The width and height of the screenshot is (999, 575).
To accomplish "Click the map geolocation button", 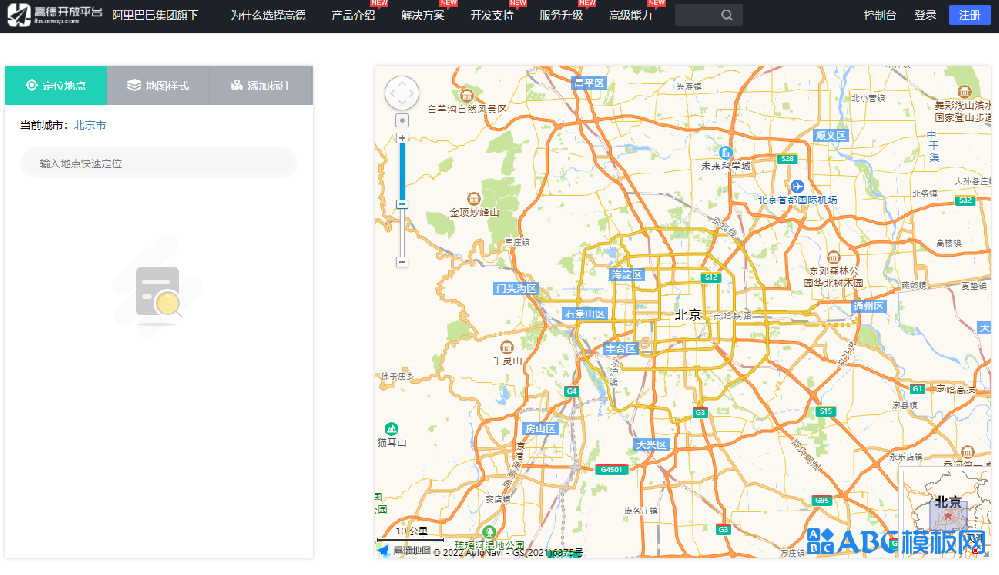I will pos(402,120).
